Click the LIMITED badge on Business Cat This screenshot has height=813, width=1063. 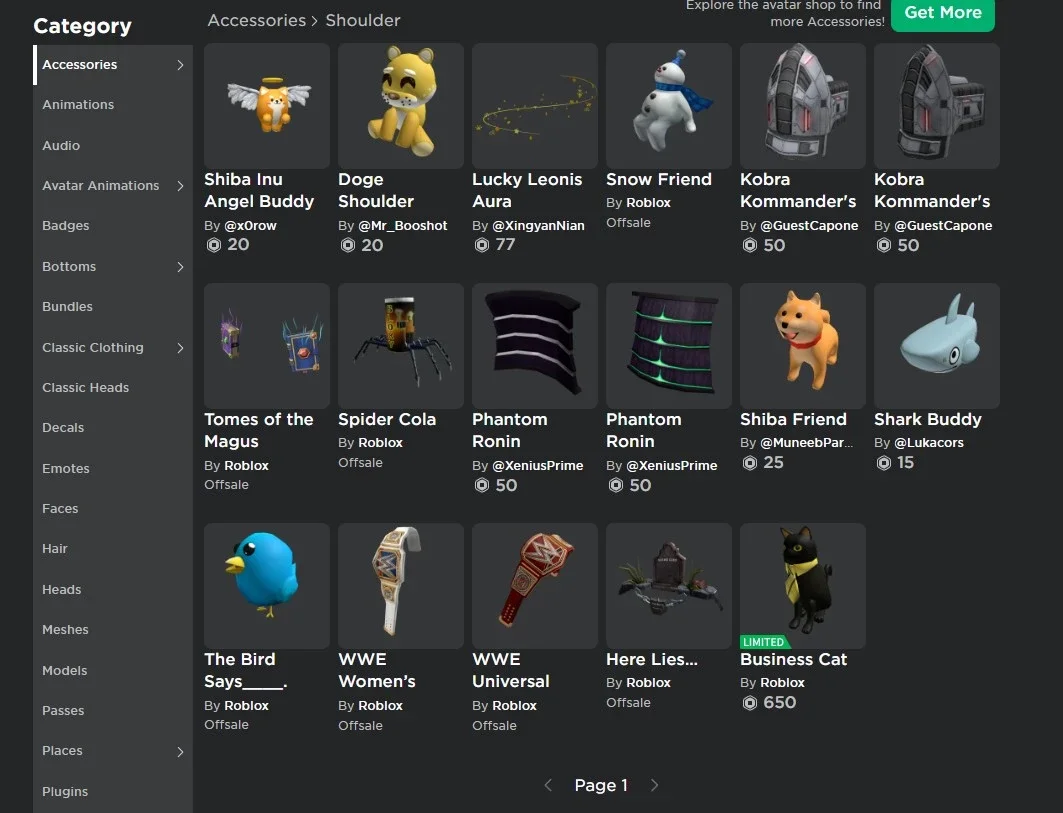(x=763, y=642)
